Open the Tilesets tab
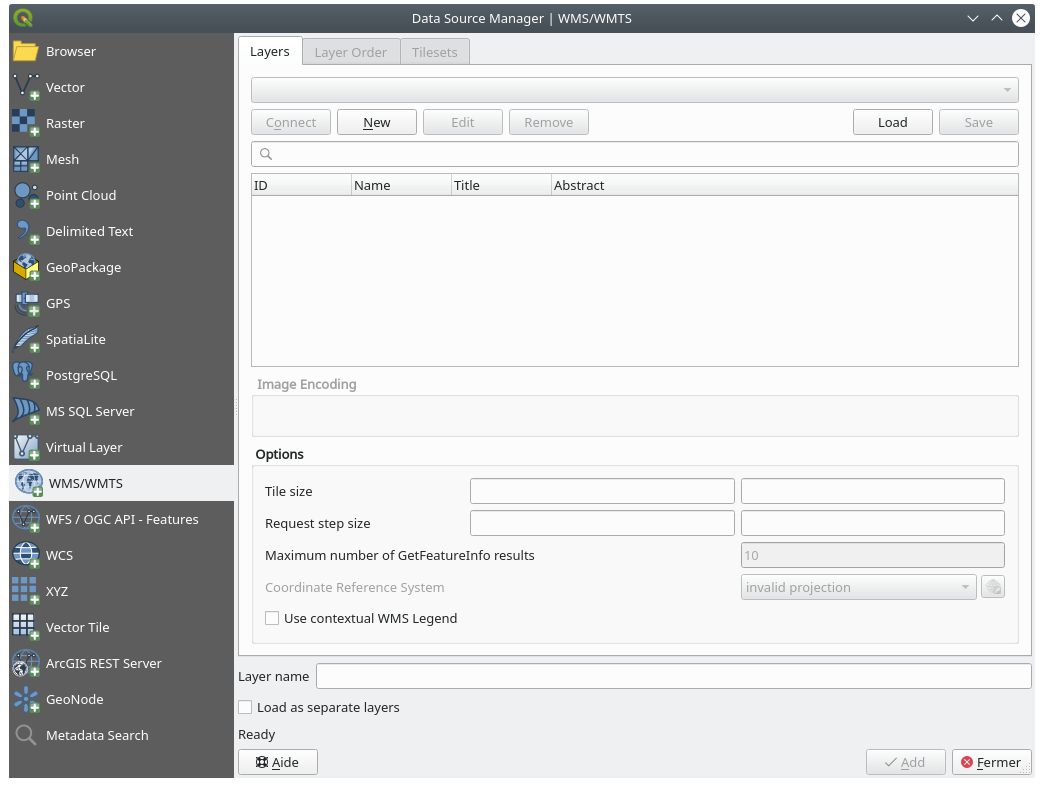The width and height of the screenshot is (1044, 792). [x=434, y=52]
